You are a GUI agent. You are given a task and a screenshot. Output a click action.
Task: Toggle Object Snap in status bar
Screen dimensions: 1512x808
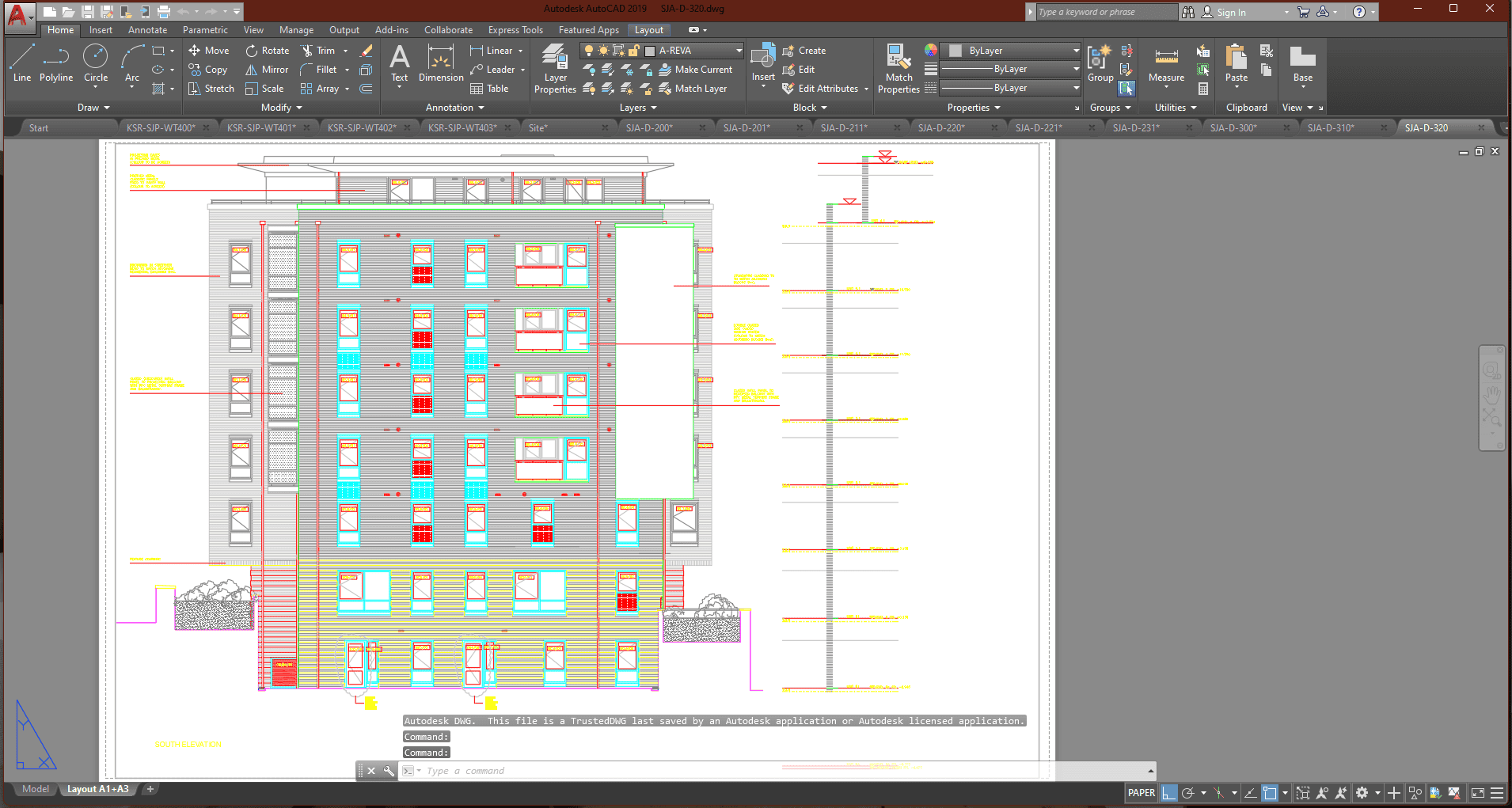[x=1270, y=793]
